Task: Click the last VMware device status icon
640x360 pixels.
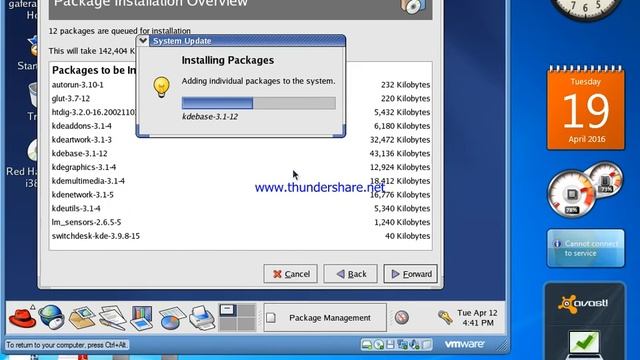Action: tap(427, 345)
